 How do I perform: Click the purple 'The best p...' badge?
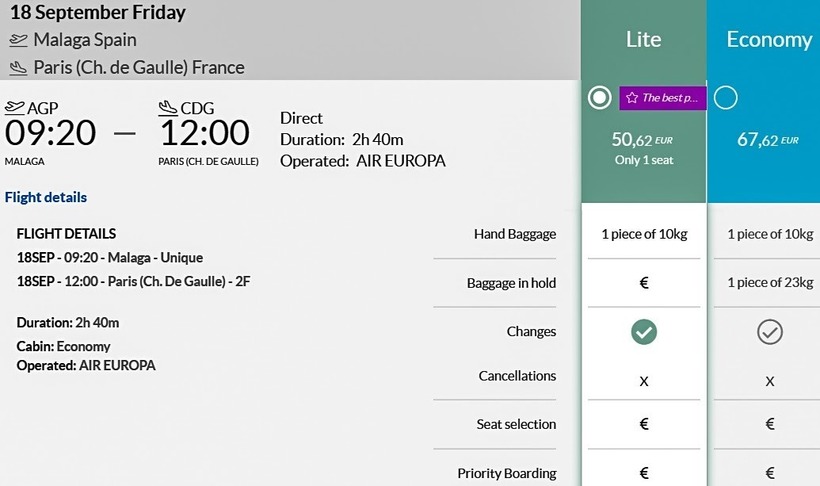point(662,98)
